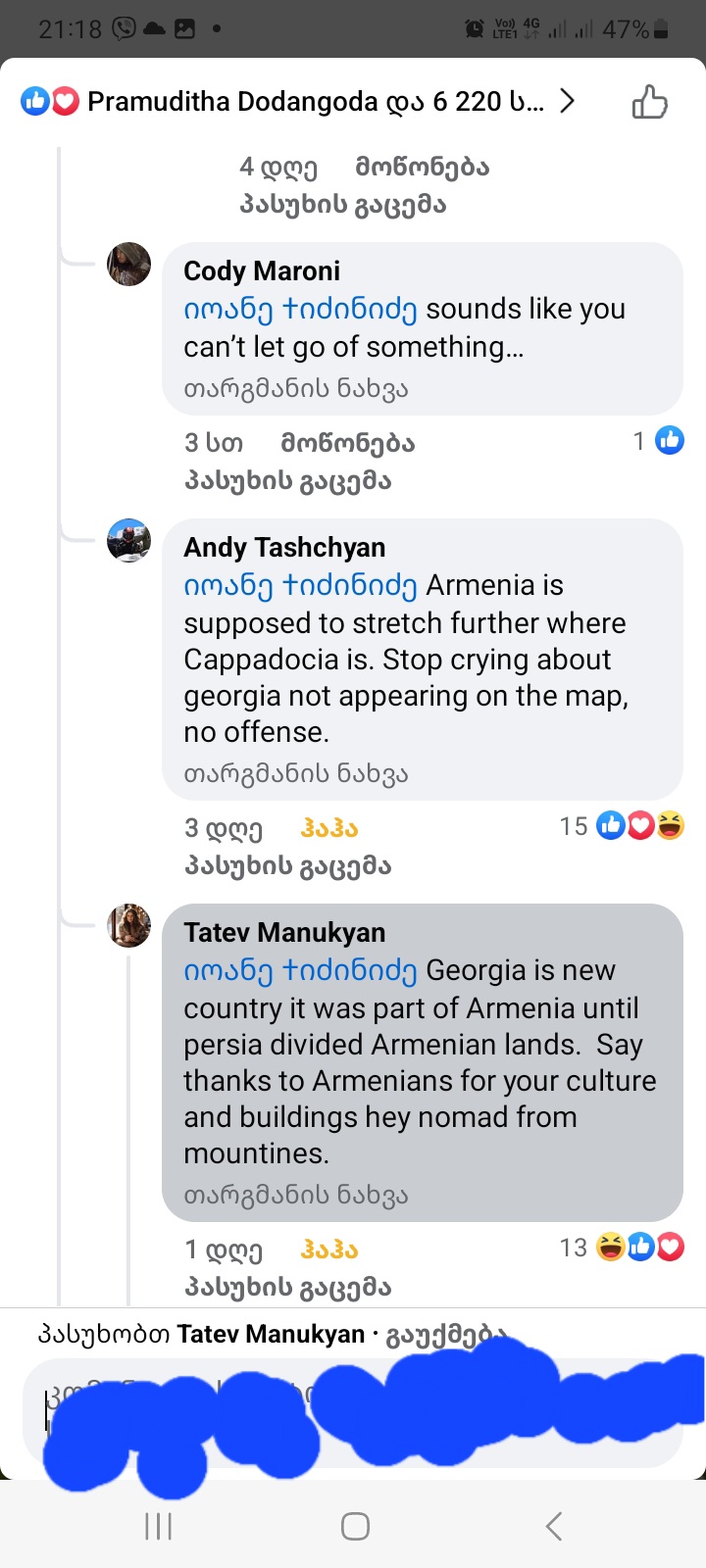The image size is (706, 1568).
Task: View the 15 reactions on Andy Tashchyan's comment
Action: coord(622,826)
